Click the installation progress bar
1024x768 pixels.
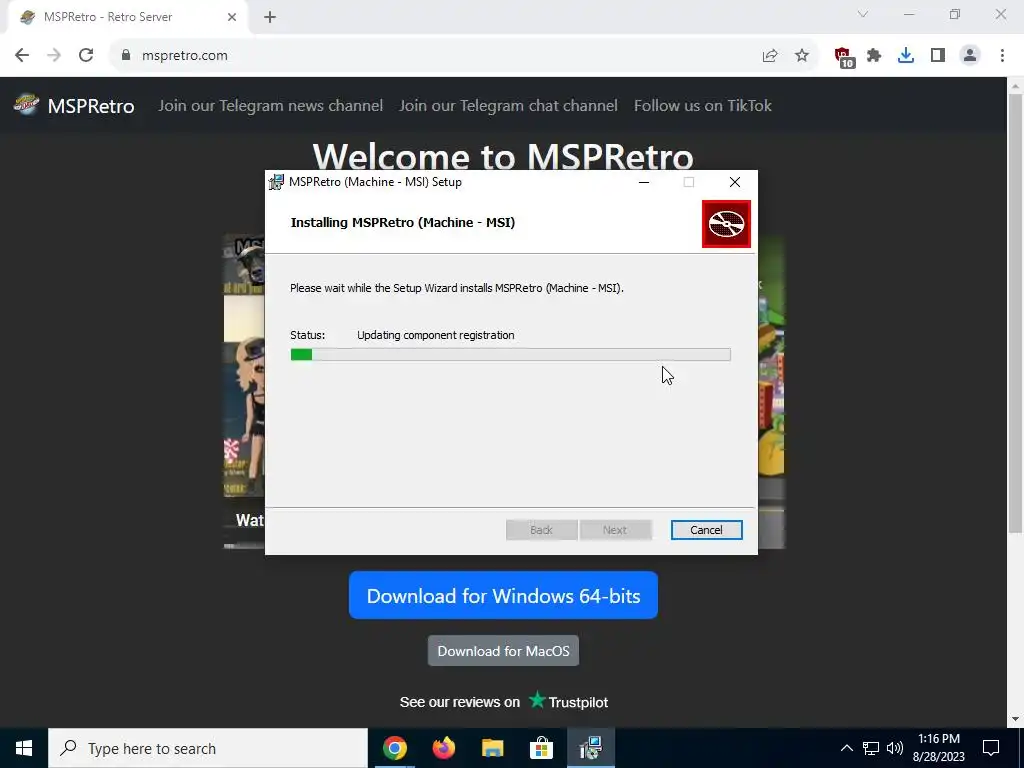[510, 355]
